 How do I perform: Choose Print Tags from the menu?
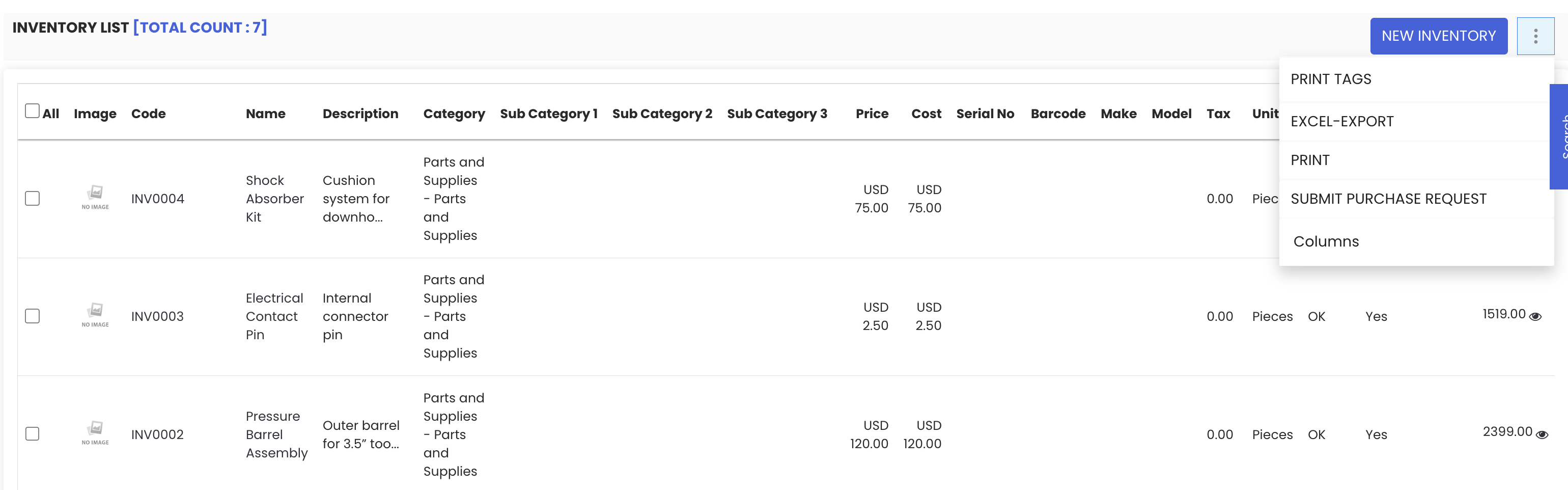[1331, 79]
